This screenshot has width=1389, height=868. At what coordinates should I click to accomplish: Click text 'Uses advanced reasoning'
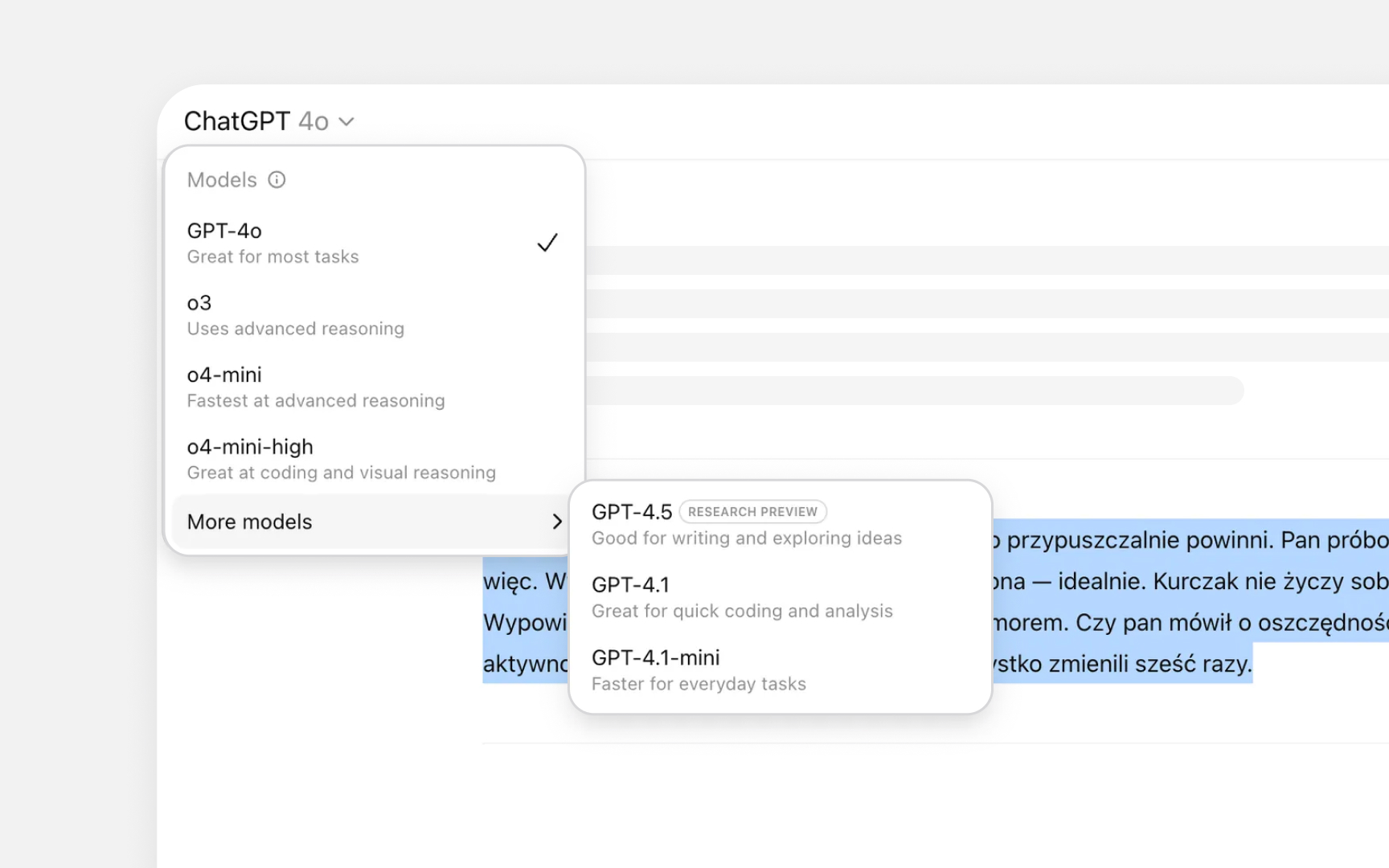pos(296,329)
